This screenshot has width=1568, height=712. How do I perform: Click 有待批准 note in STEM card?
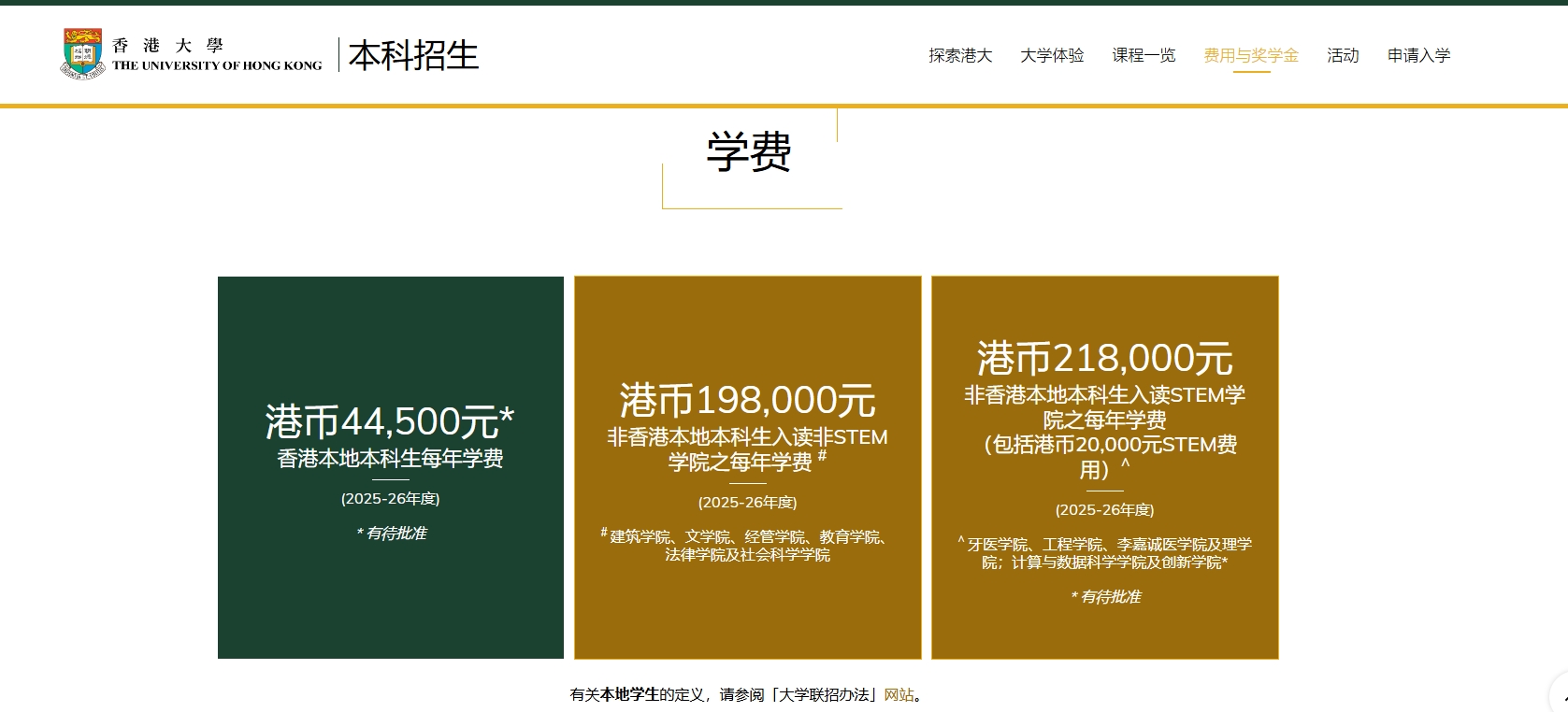(1106, 596)
